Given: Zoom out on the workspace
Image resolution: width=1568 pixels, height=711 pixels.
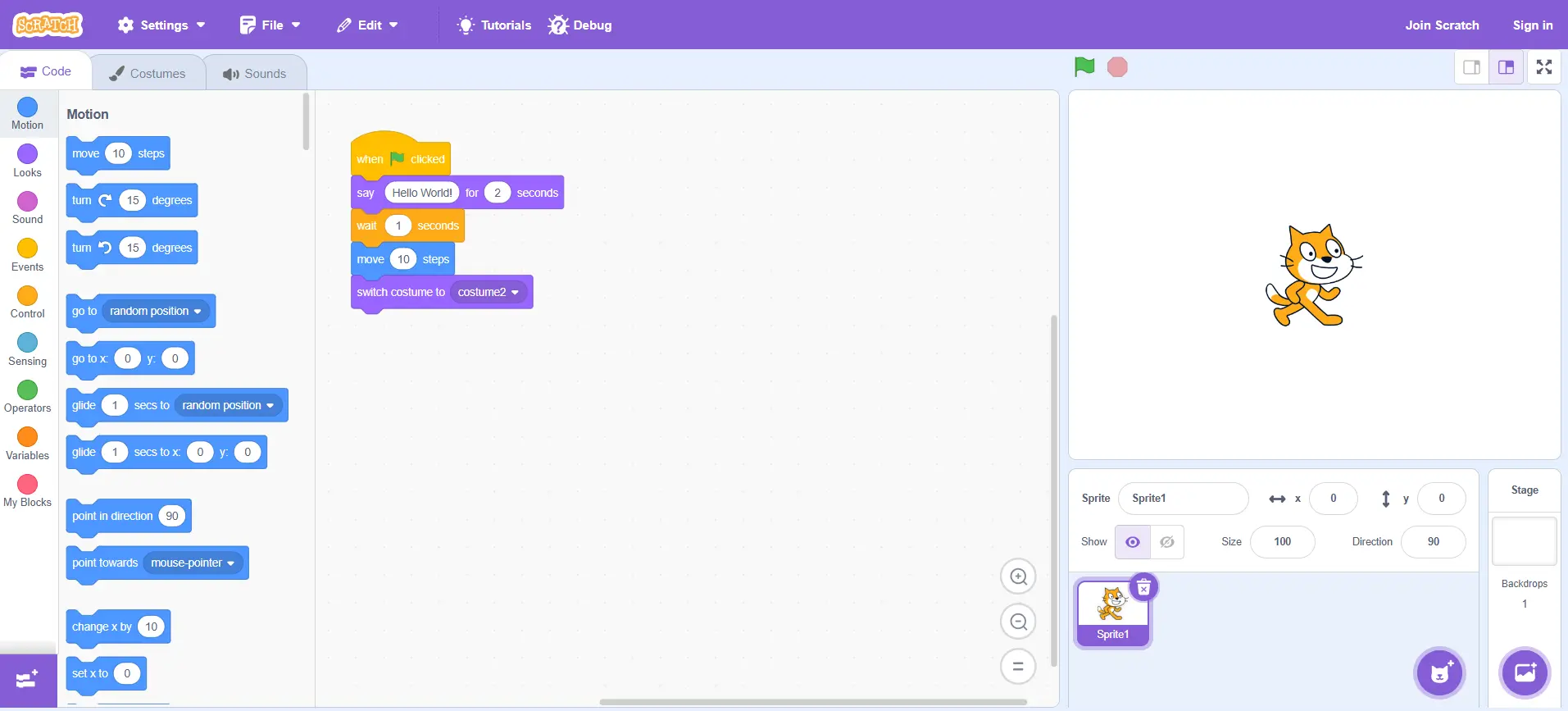Looking at the screenshot, I should click(x=1018, y=622).
